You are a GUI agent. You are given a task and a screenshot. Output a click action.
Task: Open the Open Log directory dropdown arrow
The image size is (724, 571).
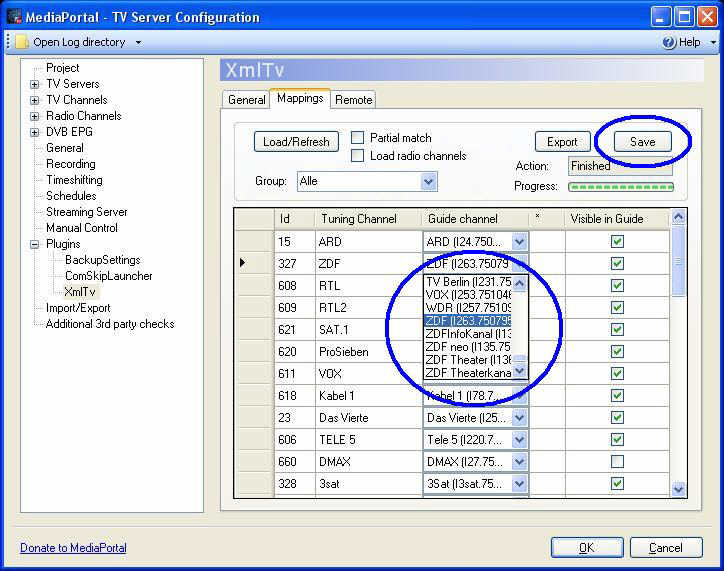click(x=138, y=42)
